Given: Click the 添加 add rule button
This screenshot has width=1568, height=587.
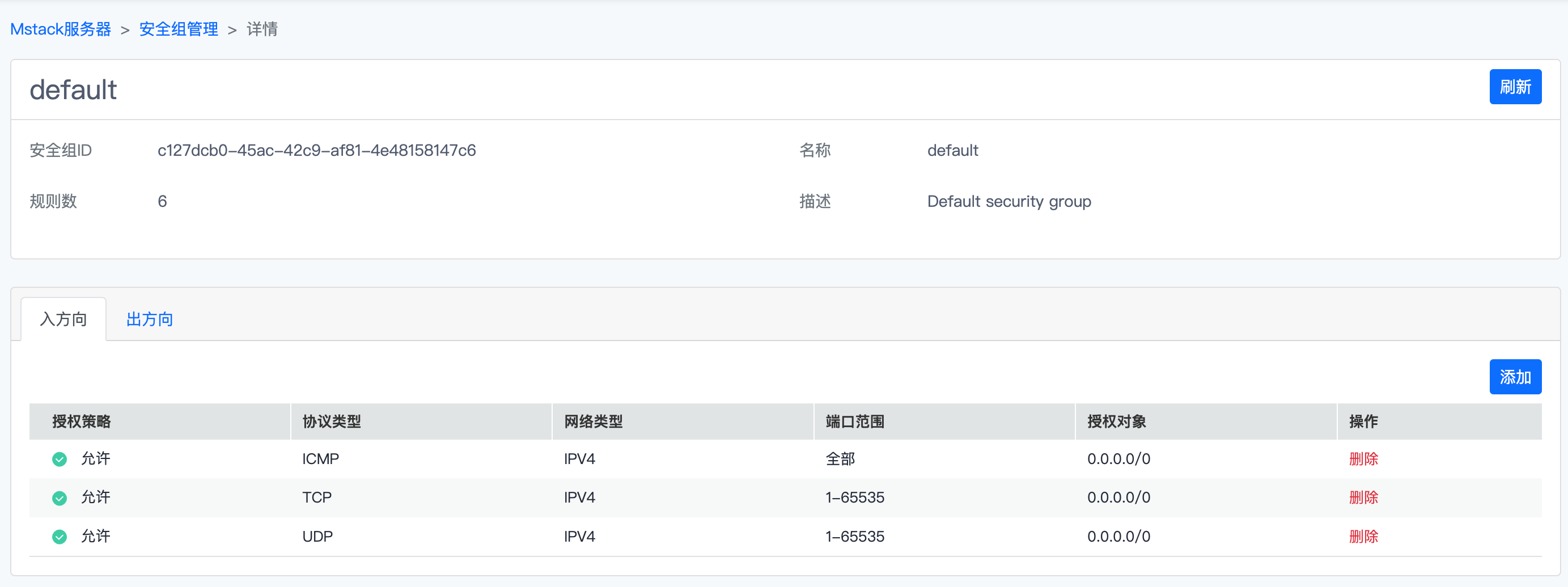Looking at the screenshot, I should [1515, 377].
